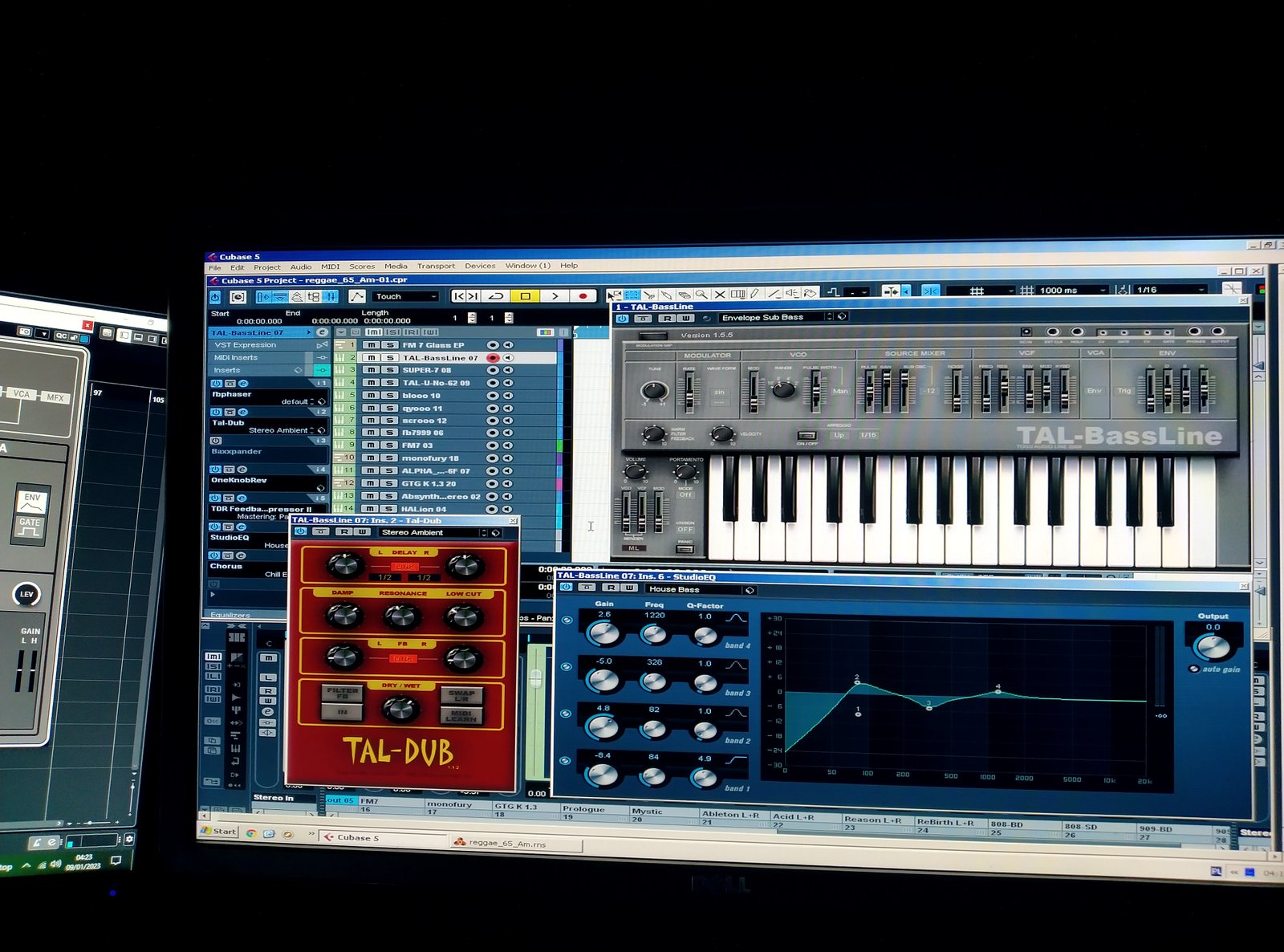
Task: Click the Cubase 5 taskbar button
Action: point(381,837)
